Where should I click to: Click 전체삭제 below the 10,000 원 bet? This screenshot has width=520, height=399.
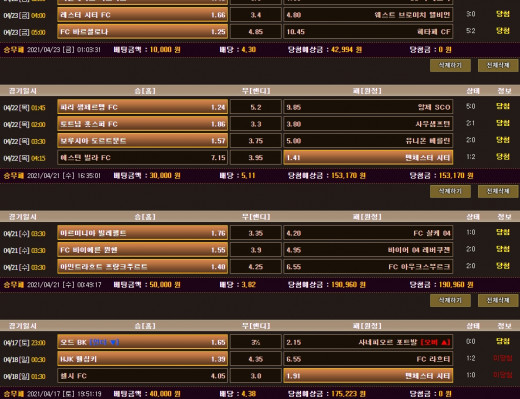click(x=498, y=65)
